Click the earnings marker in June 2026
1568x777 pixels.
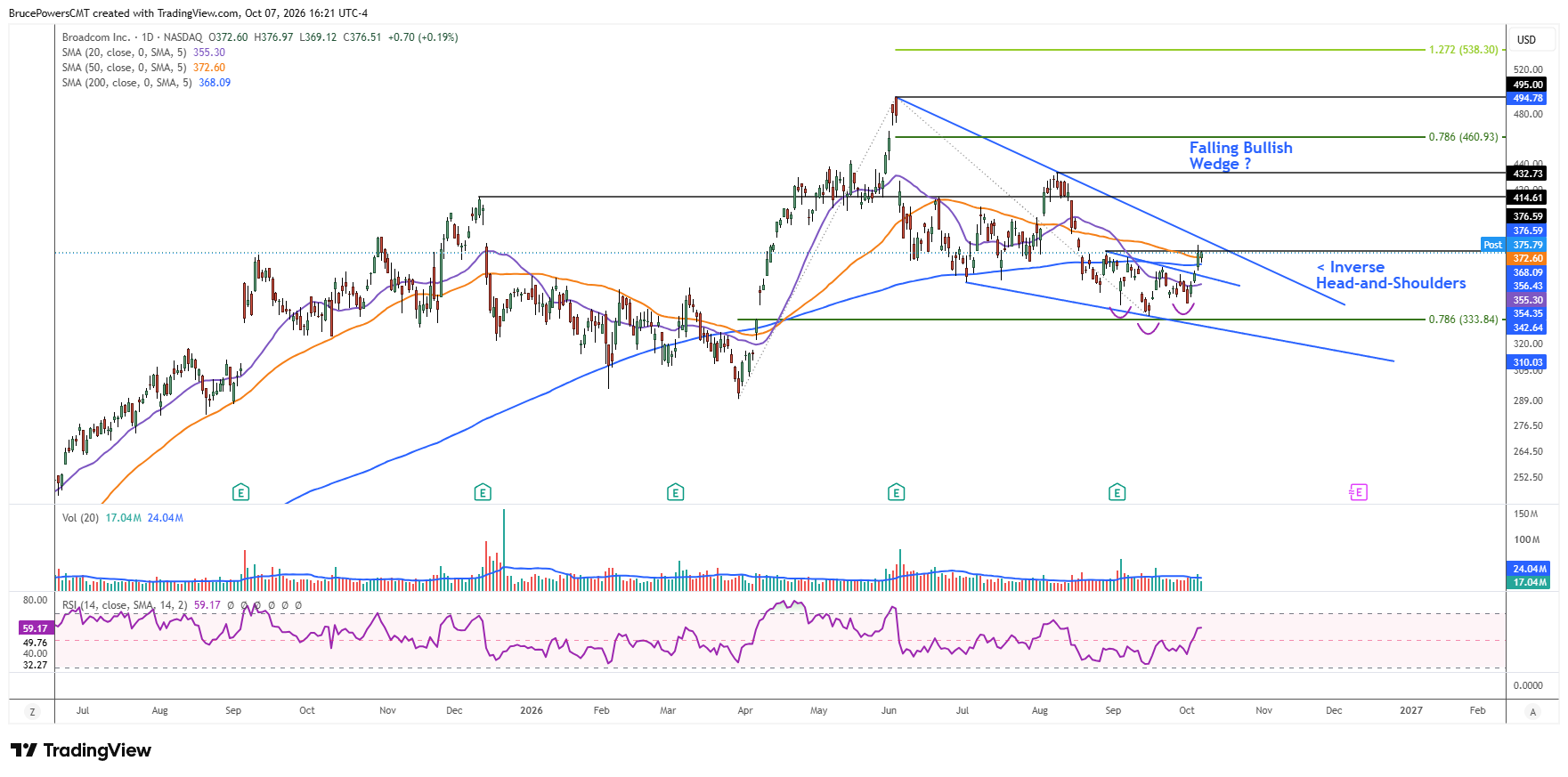click(897, 492)
